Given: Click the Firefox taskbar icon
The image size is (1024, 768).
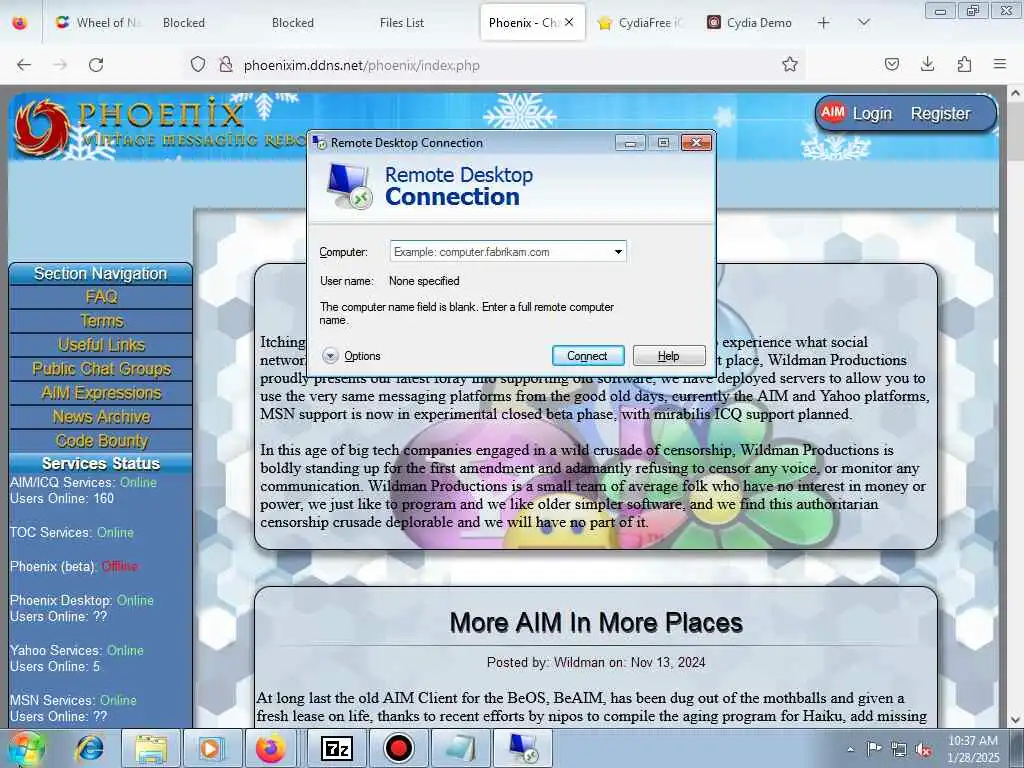Looking at the screenshot, I should point(270,748).
